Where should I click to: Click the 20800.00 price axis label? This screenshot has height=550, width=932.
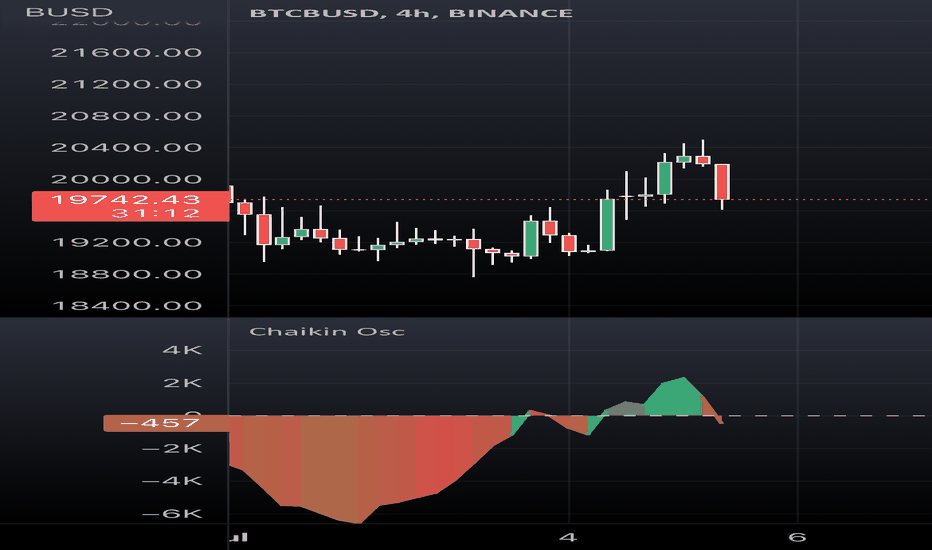(x=127, y=116)
